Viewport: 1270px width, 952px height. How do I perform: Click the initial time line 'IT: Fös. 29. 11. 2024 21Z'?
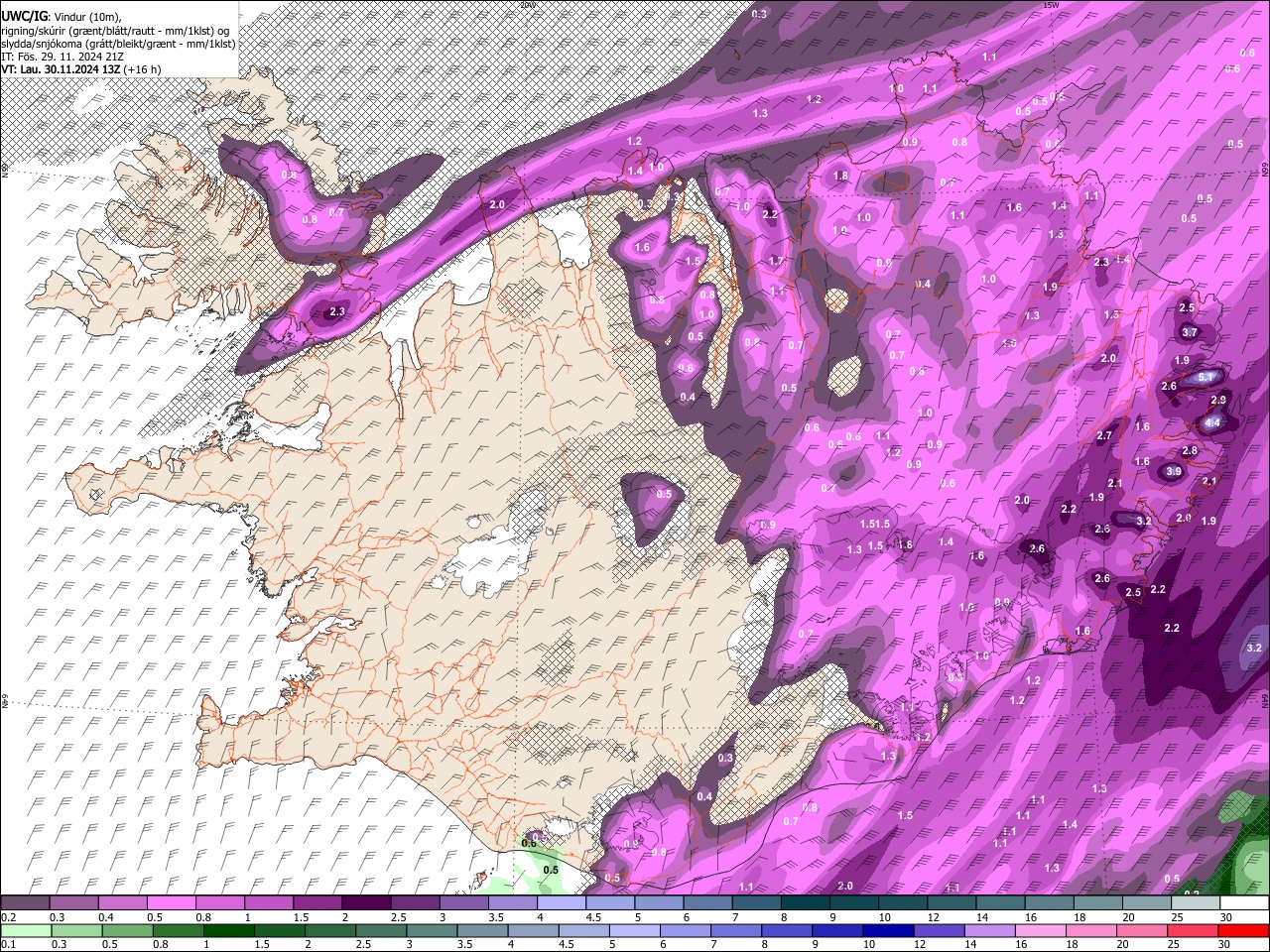coord(63,57)
